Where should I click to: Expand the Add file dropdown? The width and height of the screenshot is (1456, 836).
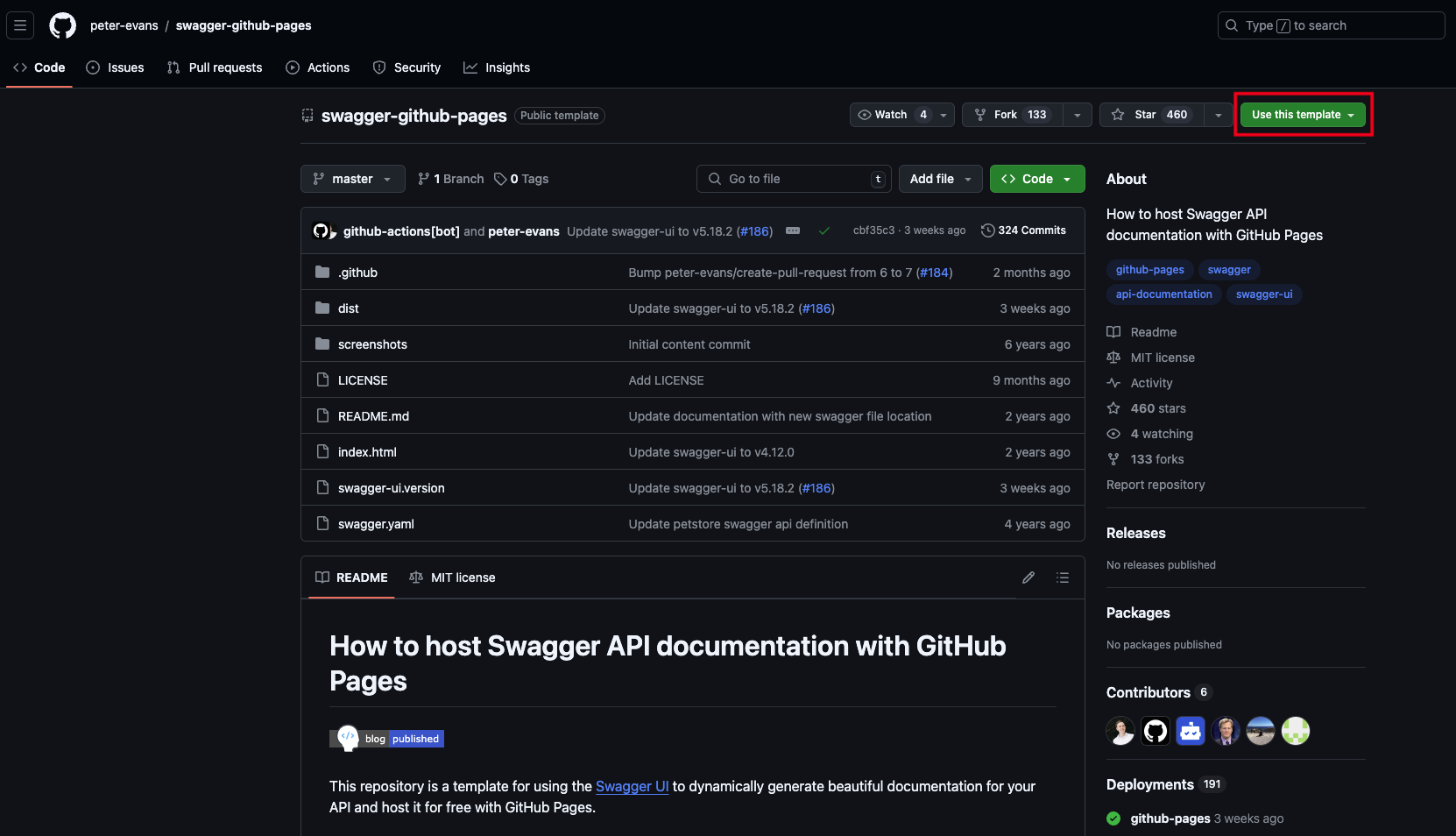pyautogui.click(x=941, y=179)
